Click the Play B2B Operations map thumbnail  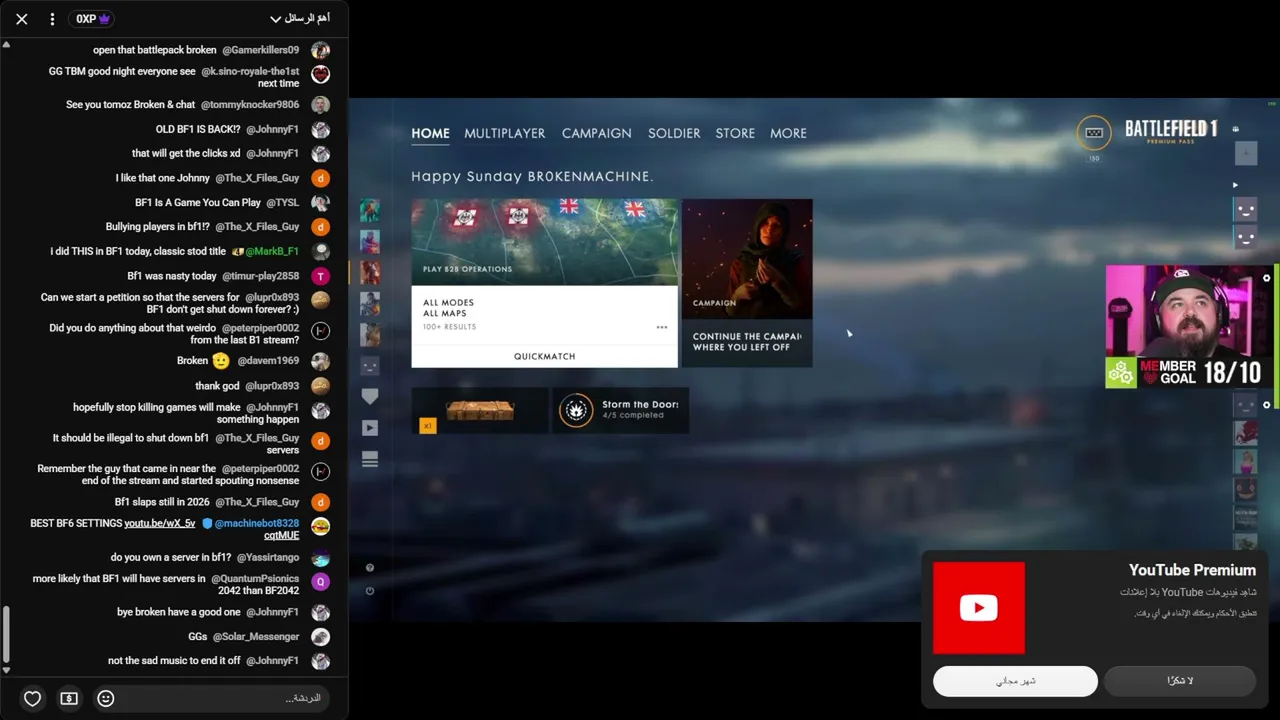click(545, 242)
